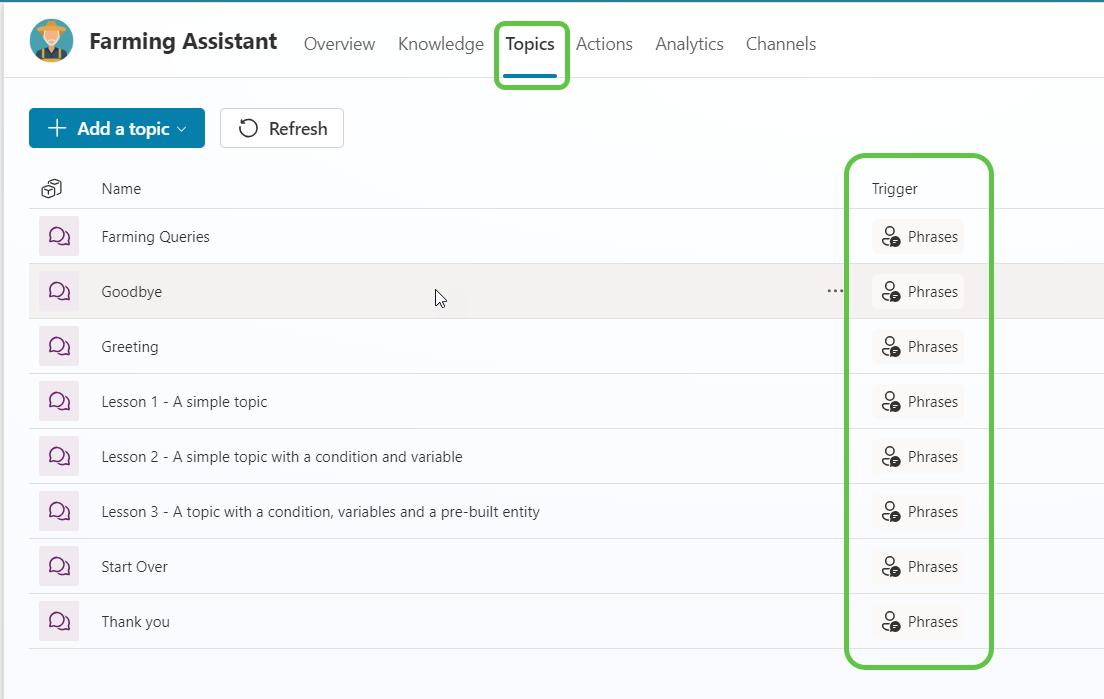
Task: Open the Farming Queries topic
Action: [x=155, y=237]
